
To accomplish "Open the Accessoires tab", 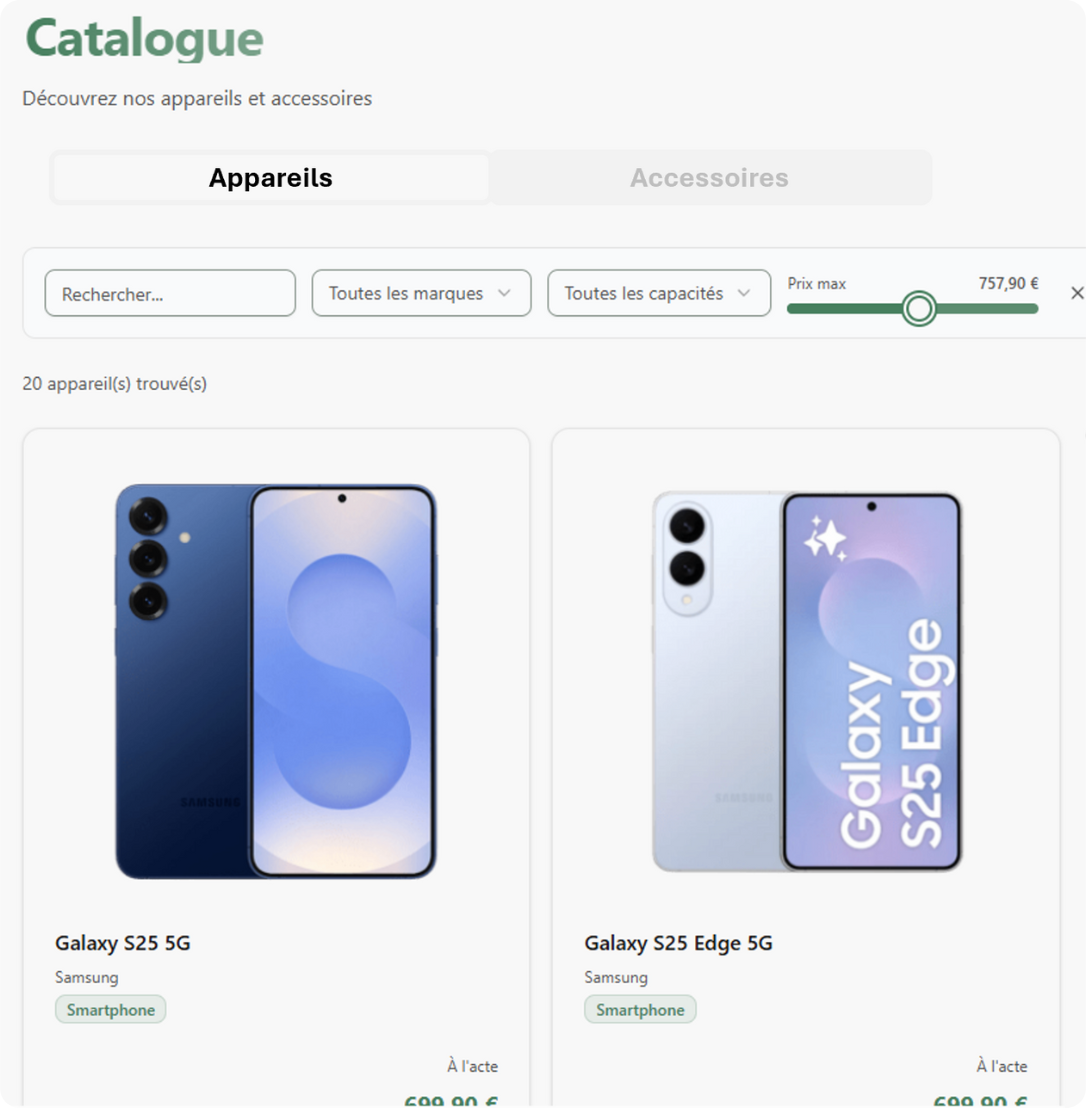I will point(709,178).
